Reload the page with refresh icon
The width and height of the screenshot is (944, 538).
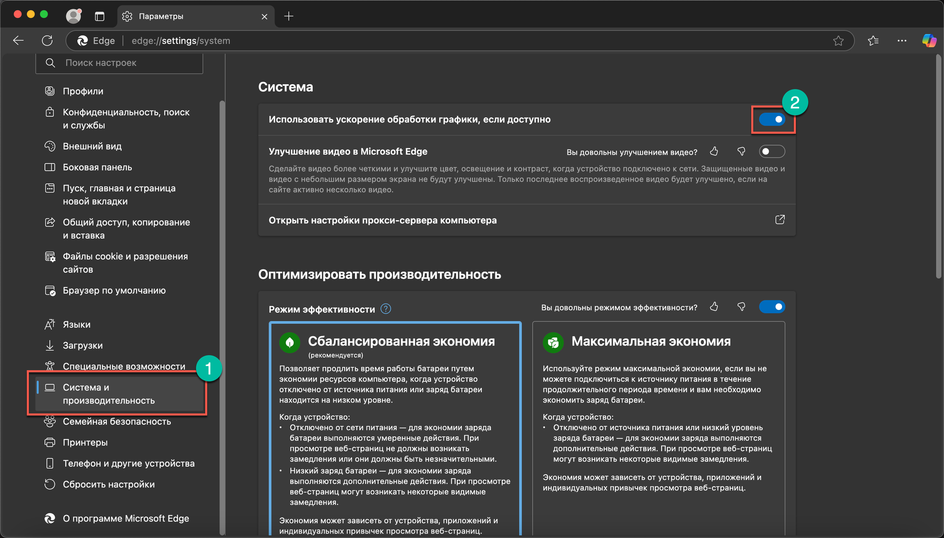tap(47, 40)
